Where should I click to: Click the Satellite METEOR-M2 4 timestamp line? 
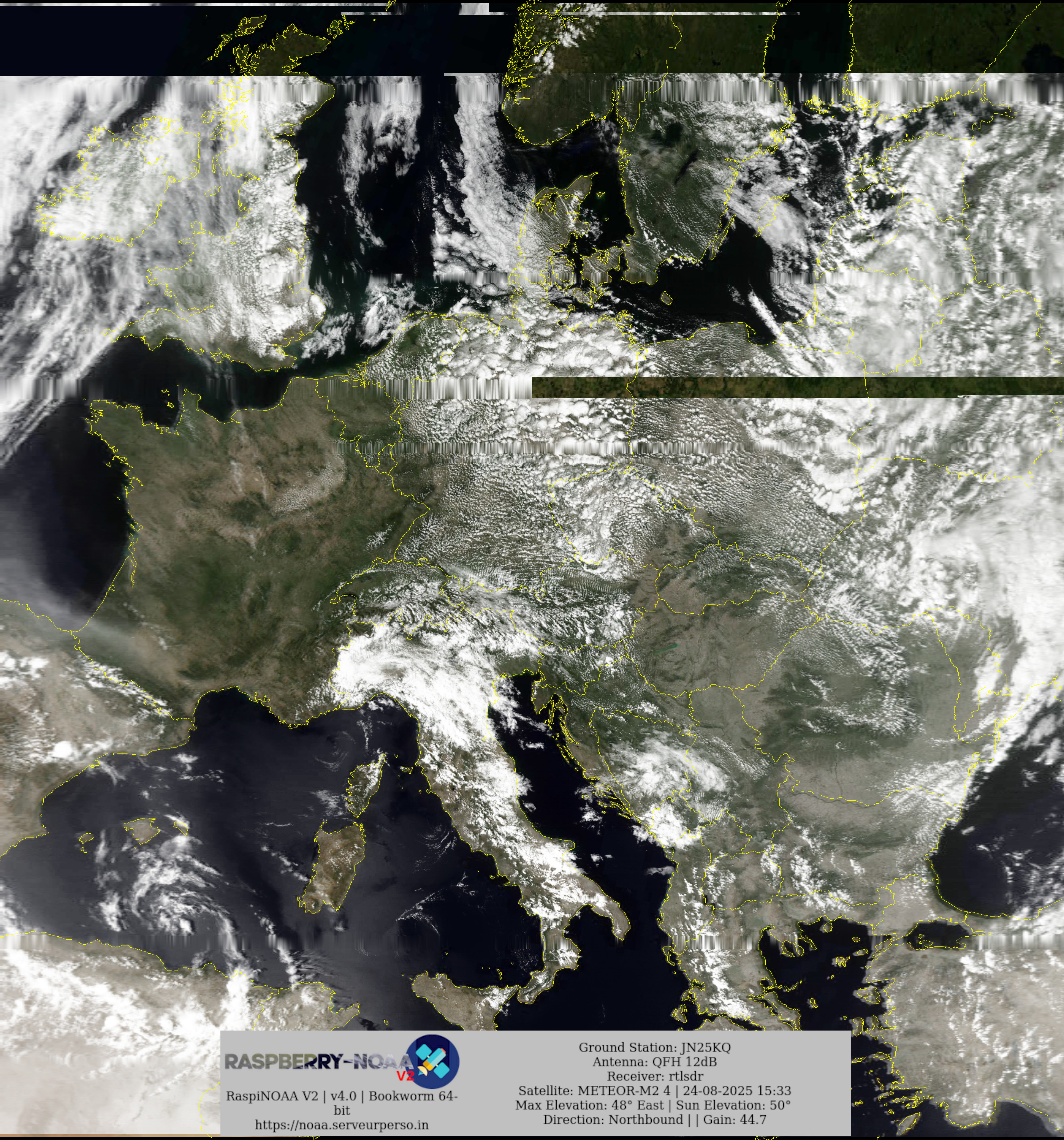(654, 1090)
